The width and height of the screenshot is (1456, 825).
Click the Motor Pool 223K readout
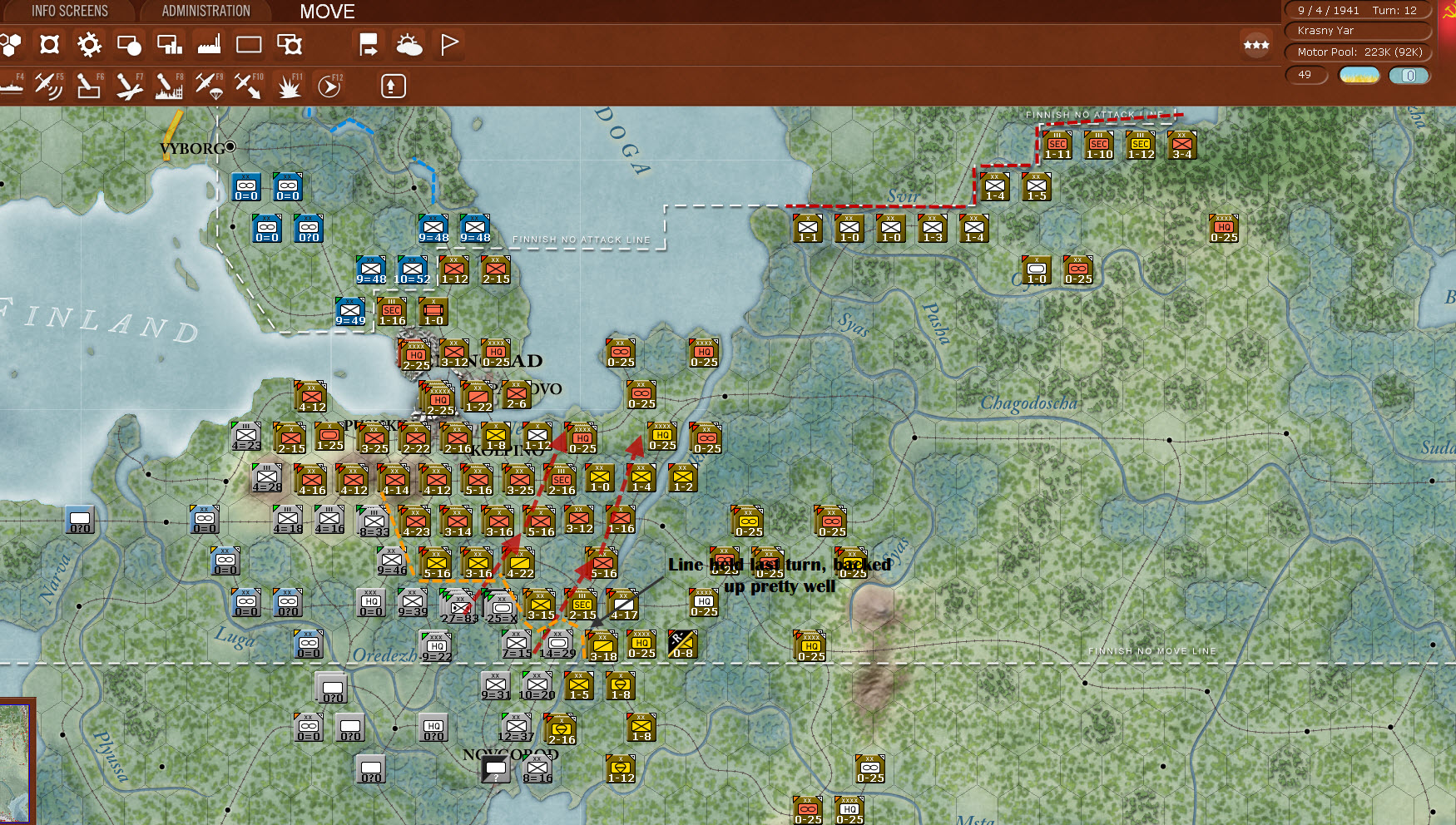point(1357,52)
